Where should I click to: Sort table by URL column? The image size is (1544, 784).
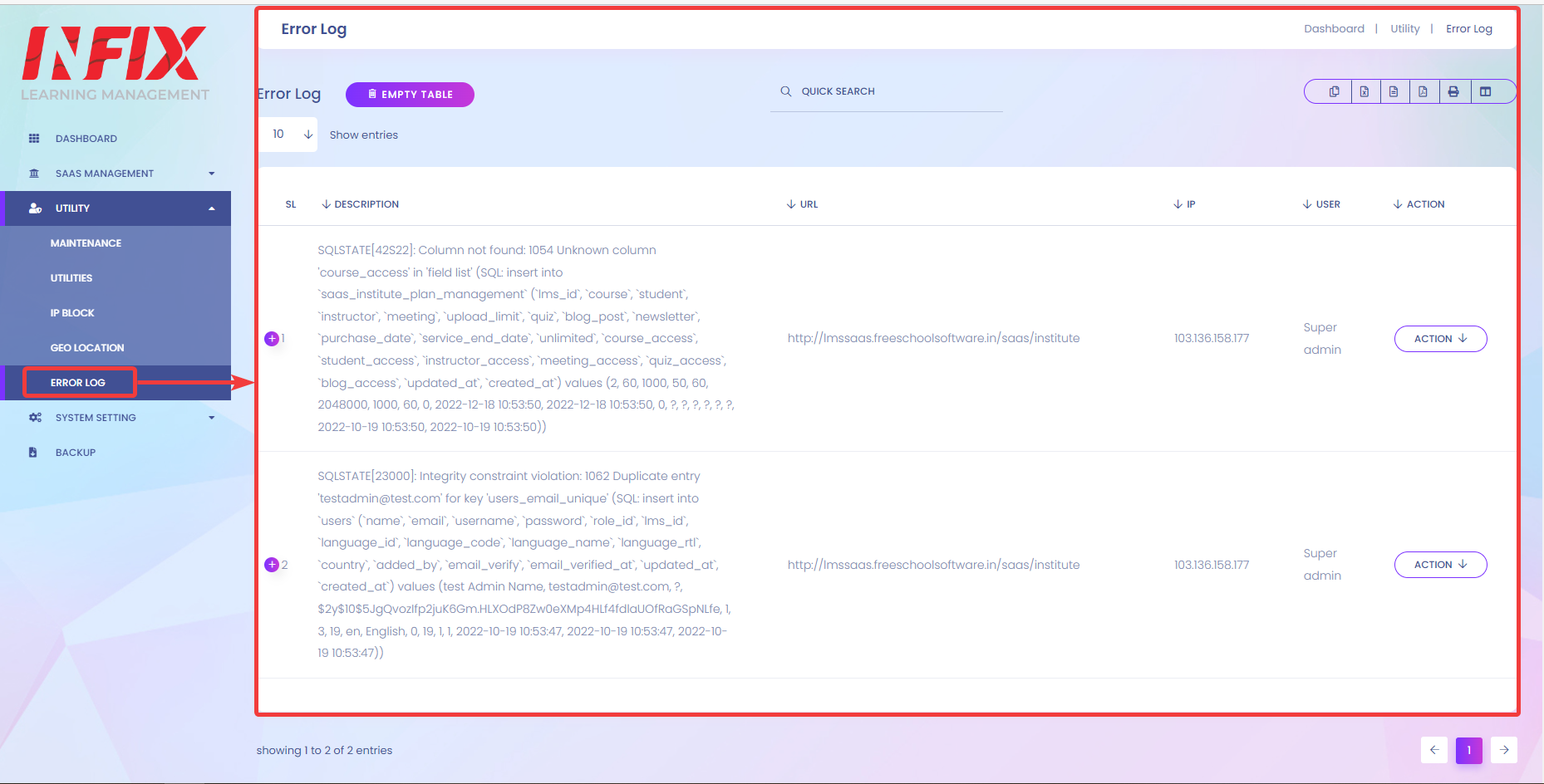[803, 204]
